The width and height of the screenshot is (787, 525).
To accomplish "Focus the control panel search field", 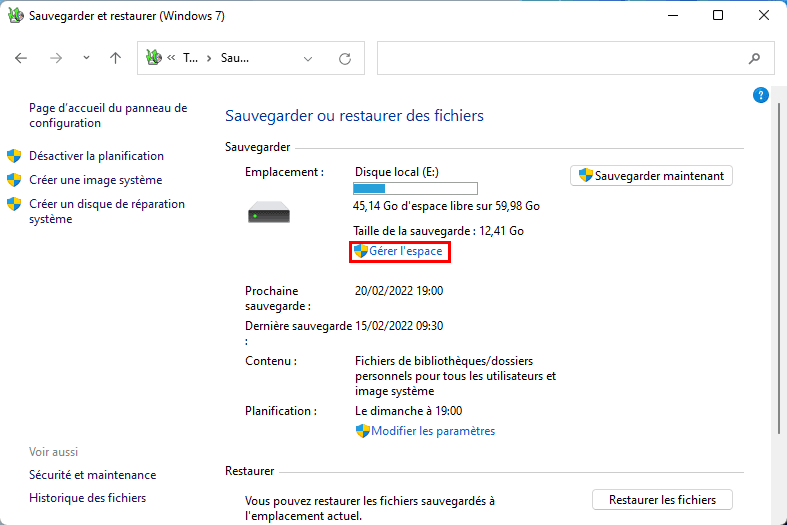I will [x=575, y=58].
